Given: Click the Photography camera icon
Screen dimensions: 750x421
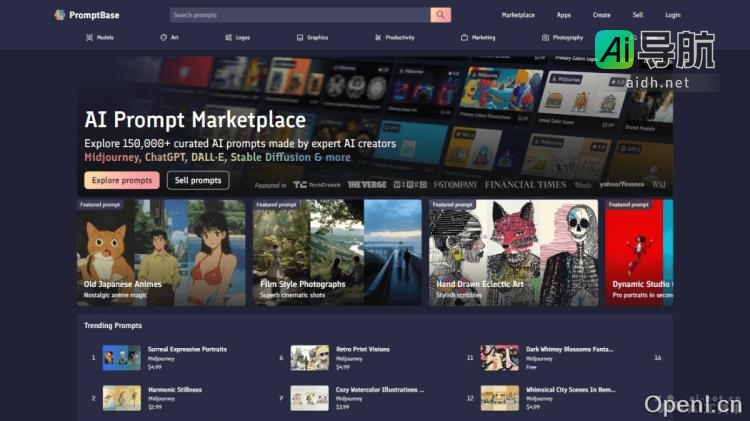Looking at the screenshot, I should pyautogui.click(x=545, y=37).
